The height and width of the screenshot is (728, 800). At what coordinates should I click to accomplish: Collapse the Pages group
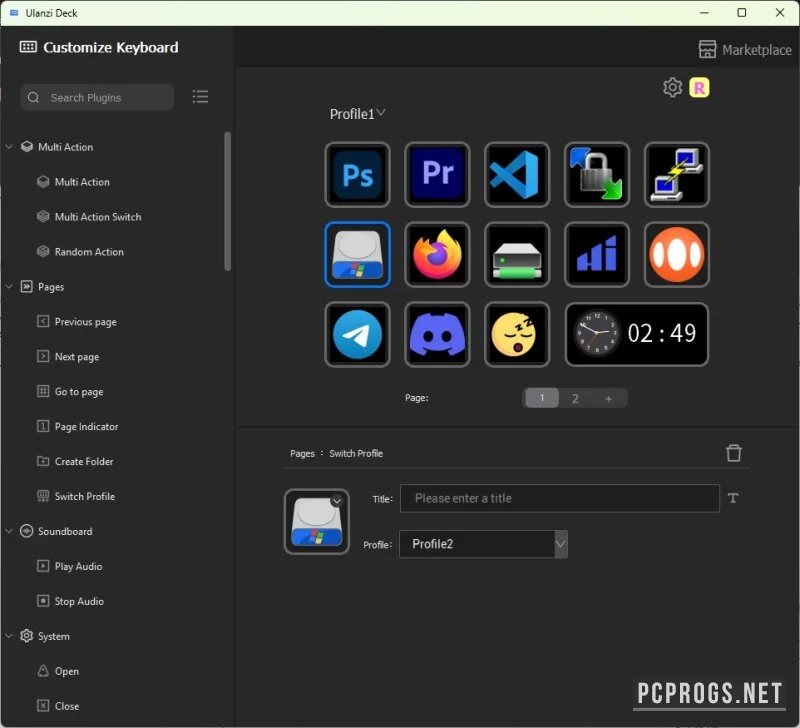(x=9, y=286)
